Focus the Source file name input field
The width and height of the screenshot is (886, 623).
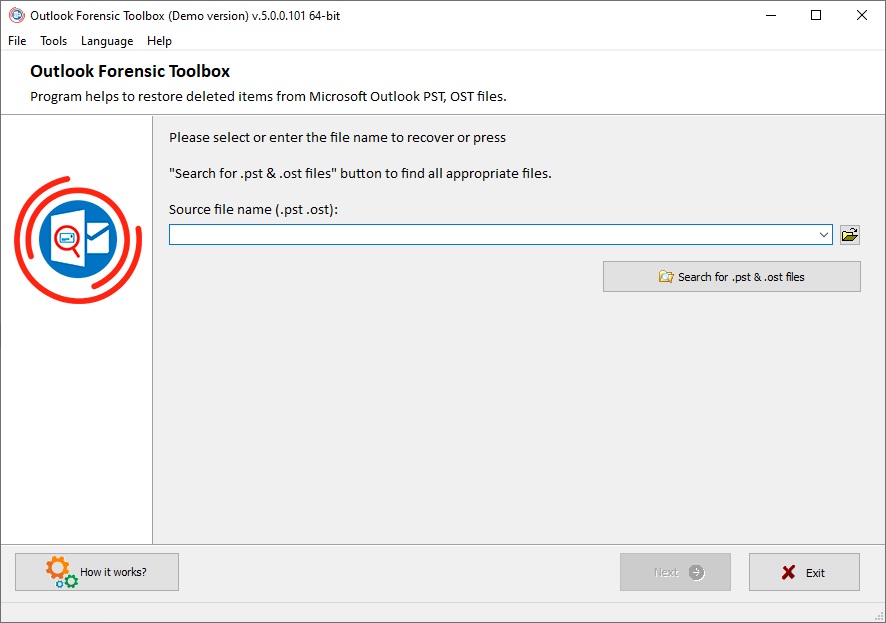tap(490, 235)
